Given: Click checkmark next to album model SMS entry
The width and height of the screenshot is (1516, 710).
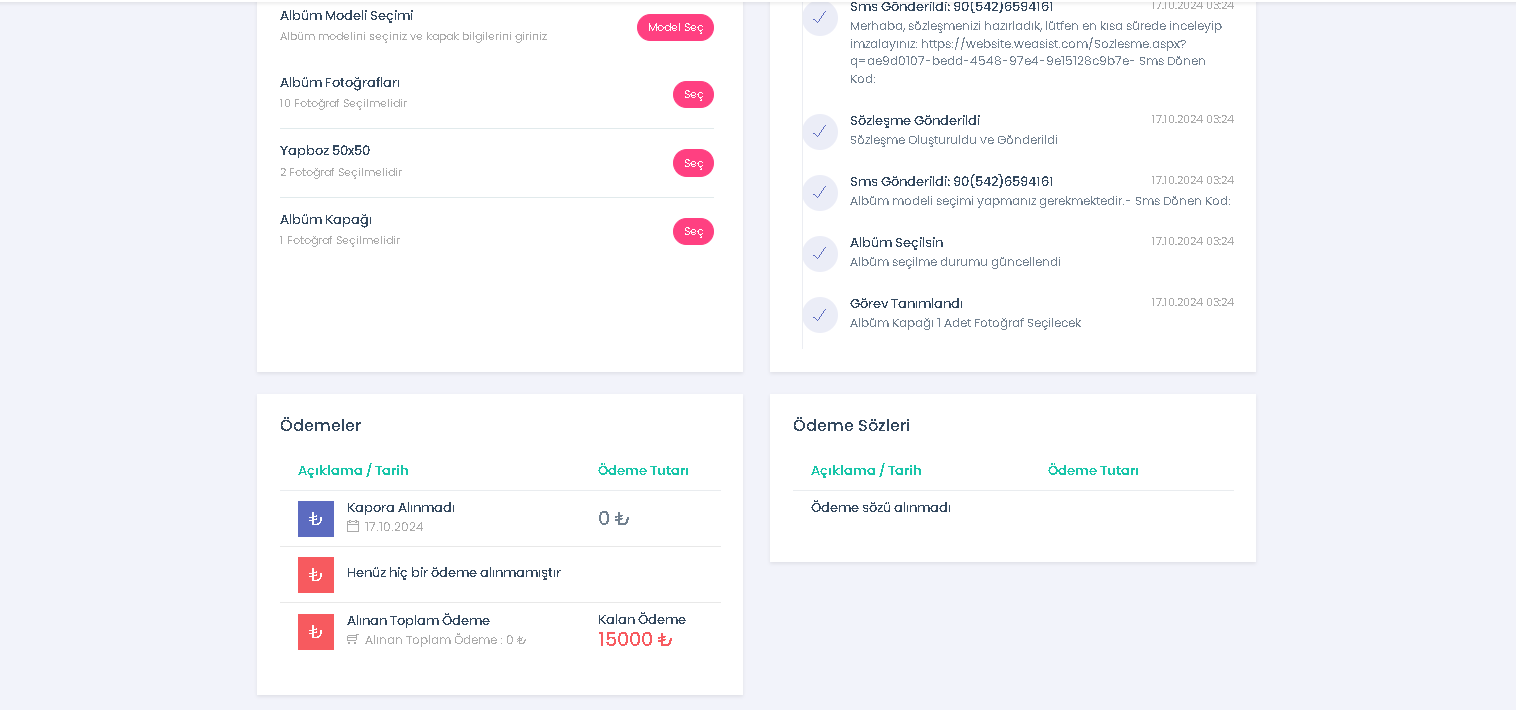Looking at the screenshot, I should click(x=820, y=192).
